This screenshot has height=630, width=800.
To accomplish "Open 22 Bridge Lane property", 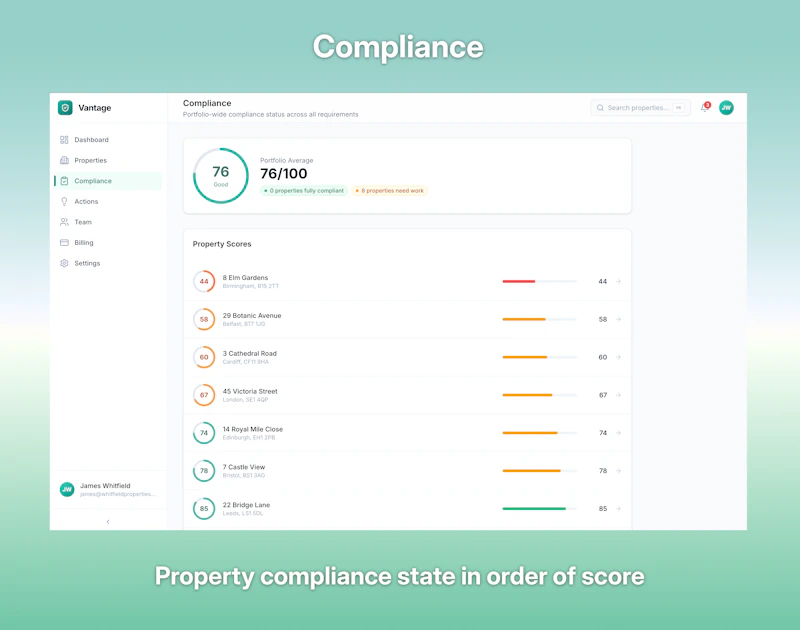I will click(x=407, y=509).
